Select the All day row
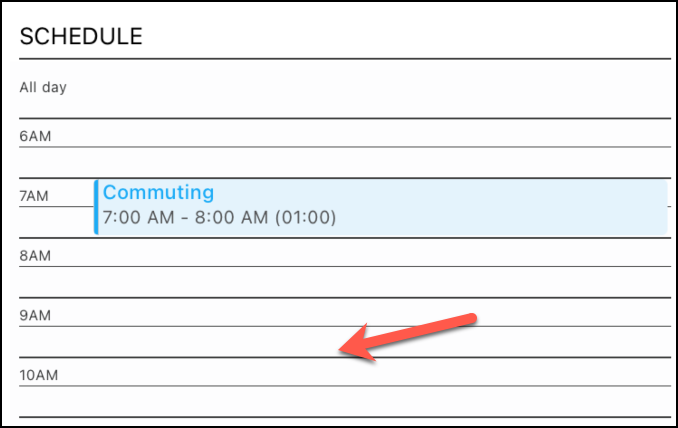 [345, 88]
